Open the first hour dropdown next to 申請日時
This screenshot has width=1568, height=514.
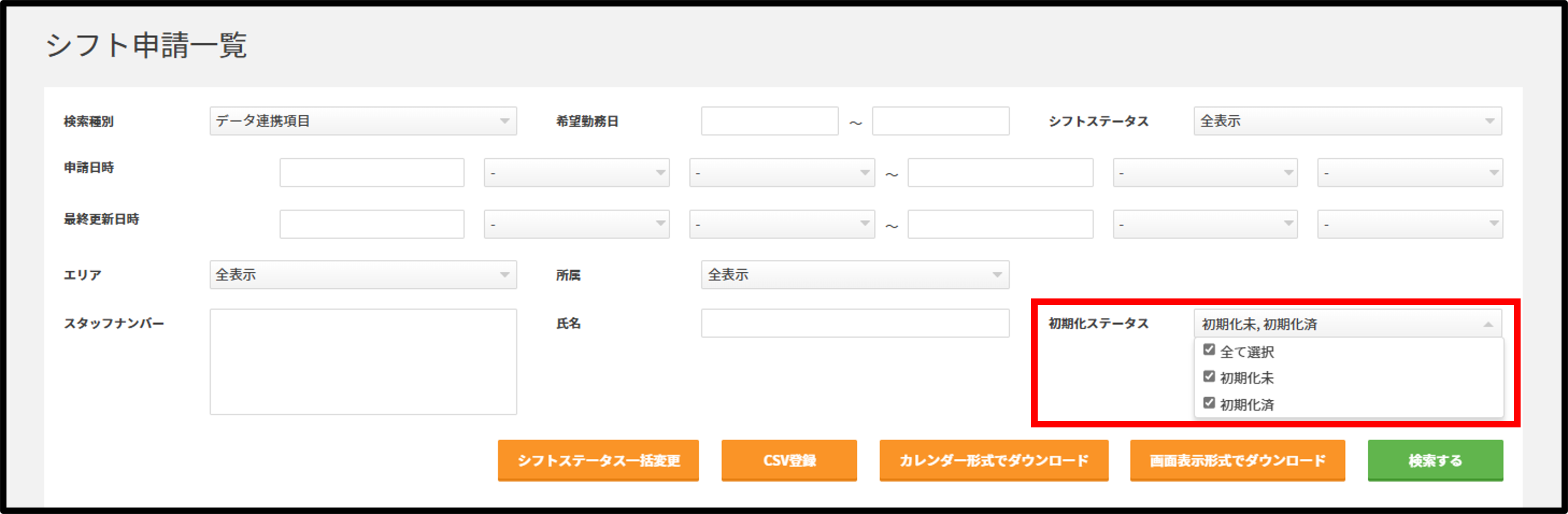576,172
